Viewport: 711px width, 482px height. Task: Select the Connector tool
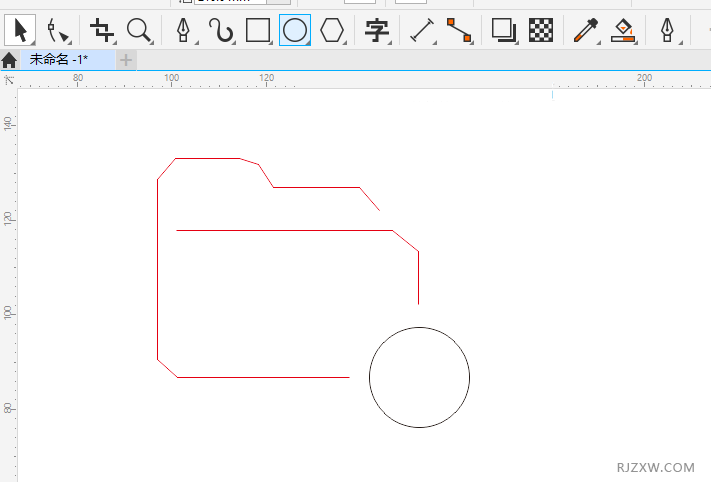tap(459, 30)
